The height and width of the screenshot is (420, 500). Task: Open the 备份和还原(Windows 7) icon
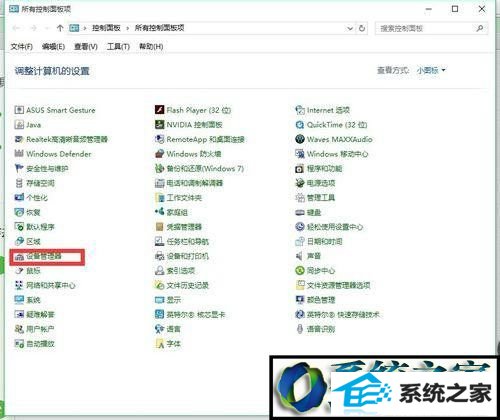click(x=159, y=168)
